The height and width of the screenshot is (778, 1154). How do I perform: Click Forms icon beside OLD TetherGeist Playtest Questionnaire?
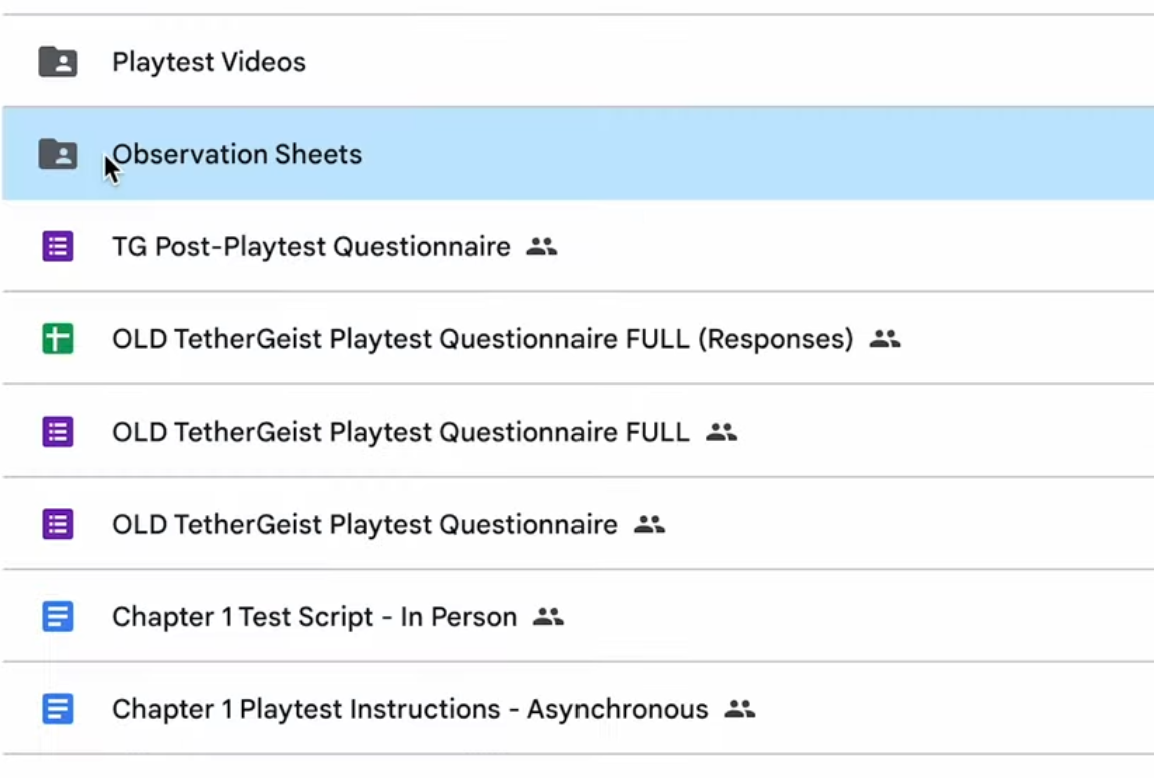point(58,524)
